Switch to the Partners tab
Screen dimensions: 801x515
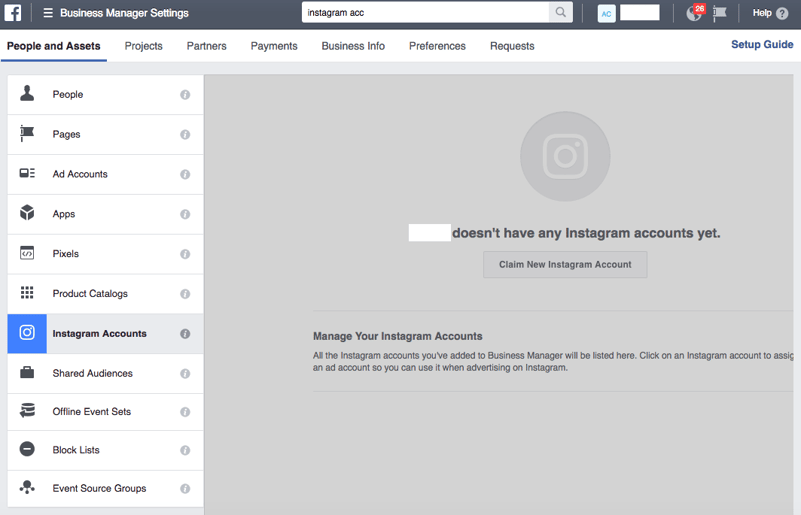pos(206,46)
